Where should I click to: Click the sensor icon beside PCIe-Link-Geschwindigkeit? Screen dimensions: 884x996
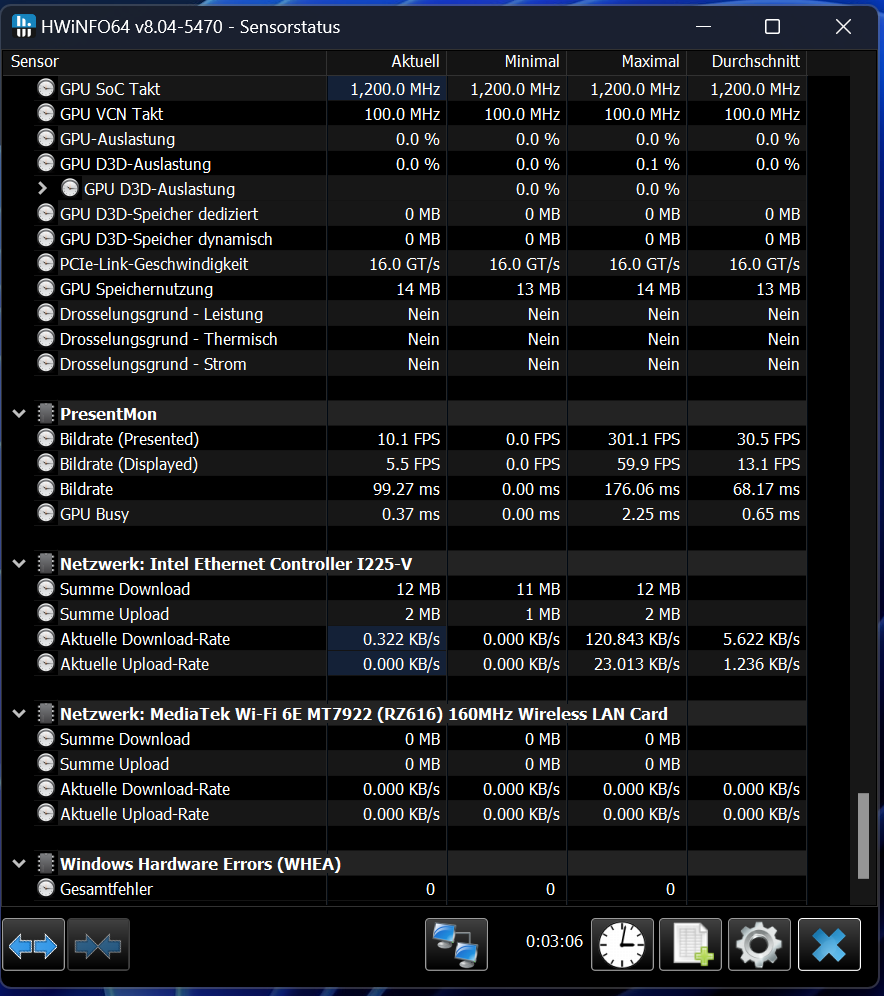pyautogui.click(x=46, y=263)
